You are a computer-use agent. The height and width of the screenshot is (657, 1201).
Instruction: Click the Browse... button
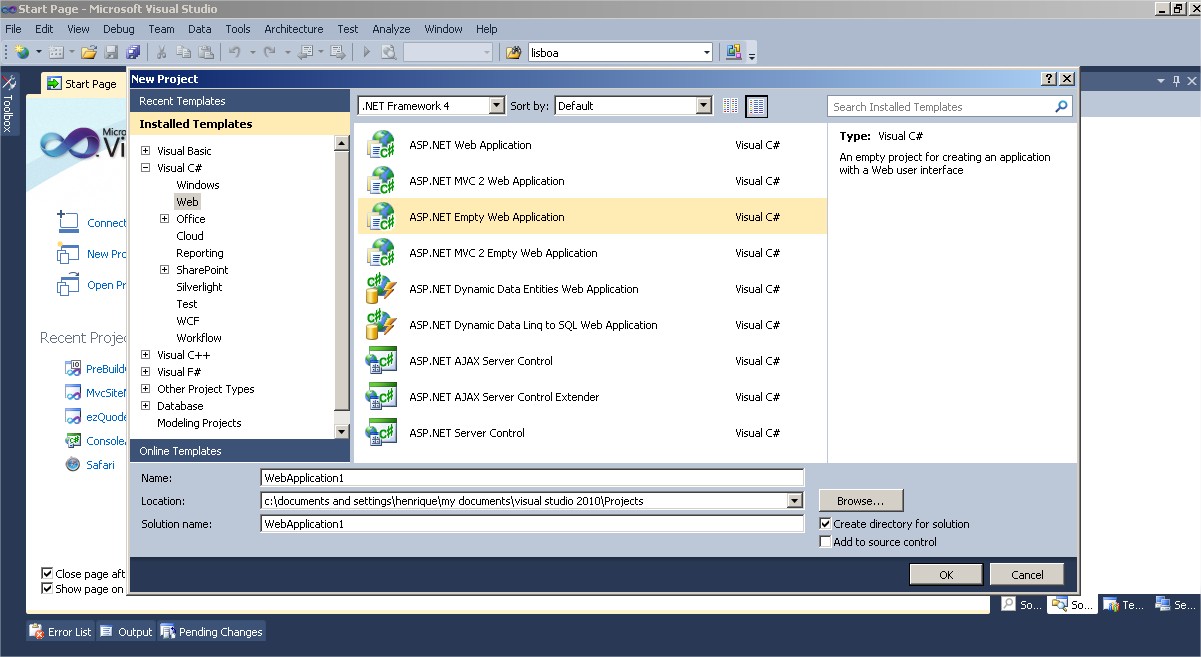tap(861, 500)
